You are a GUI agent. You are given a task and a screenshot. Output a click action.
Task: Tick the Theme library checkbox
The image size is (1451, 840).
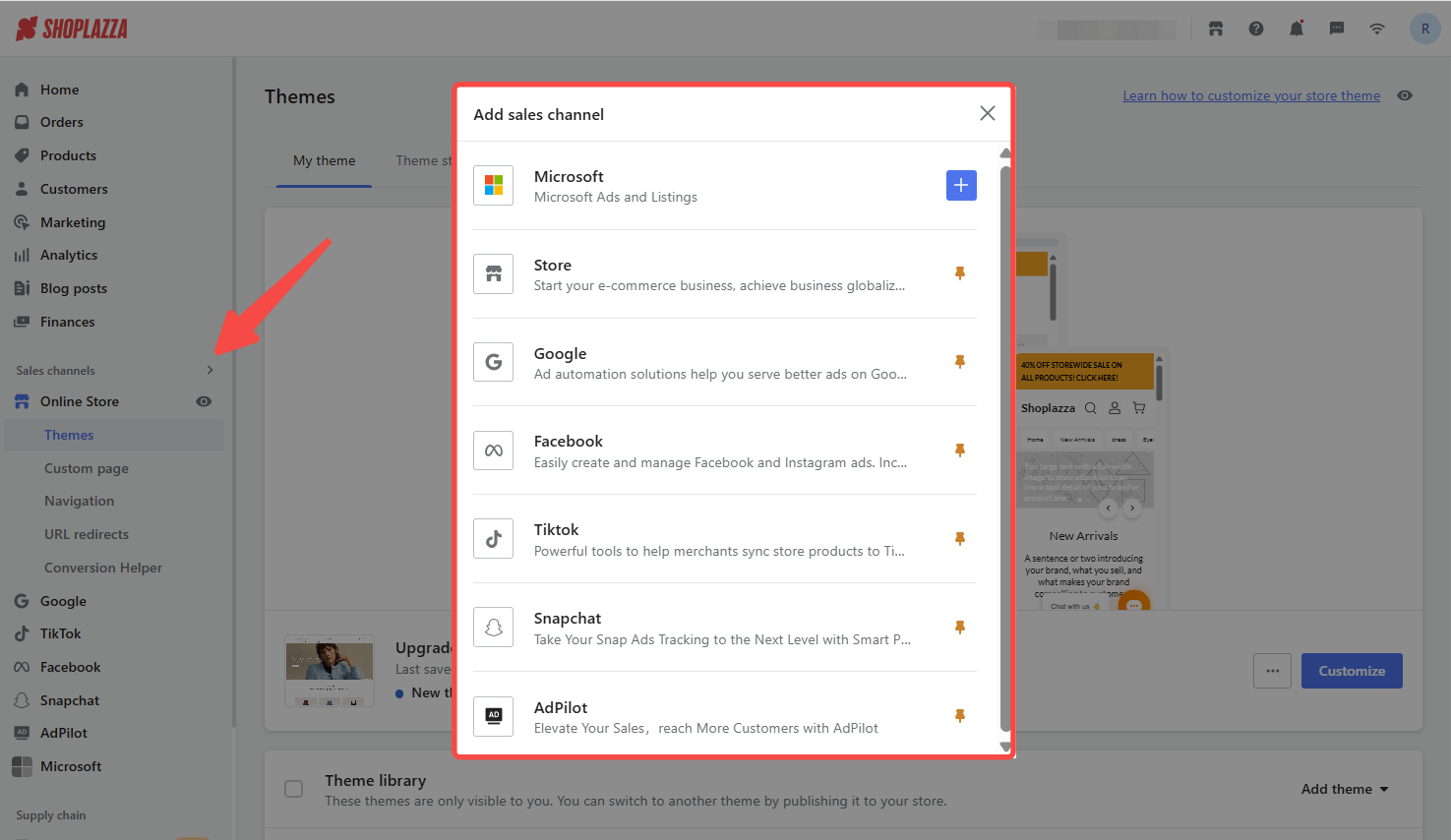point(293,789)
